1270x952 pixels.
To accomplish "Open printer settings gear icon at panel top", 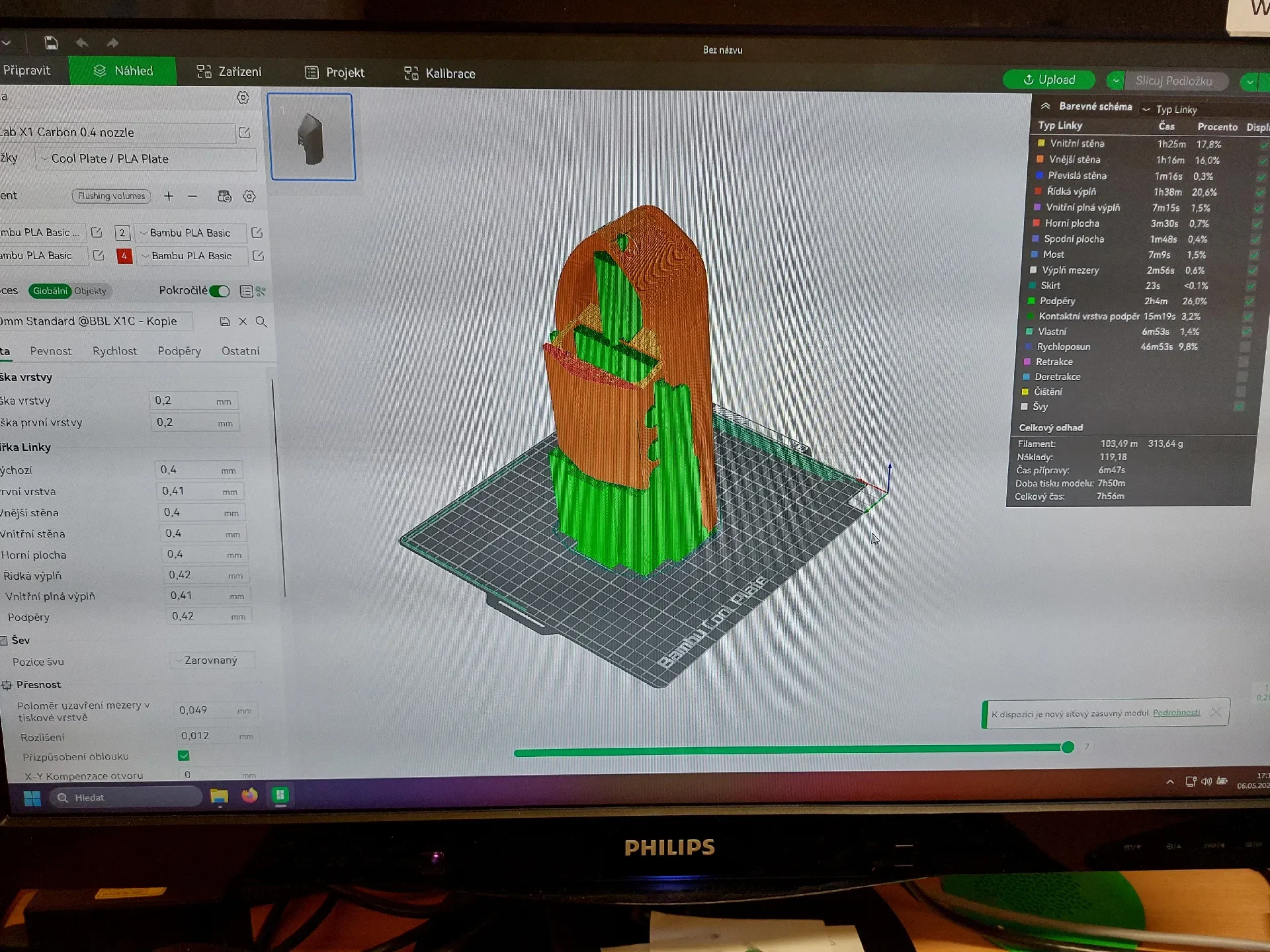I will tap(243, 98).
